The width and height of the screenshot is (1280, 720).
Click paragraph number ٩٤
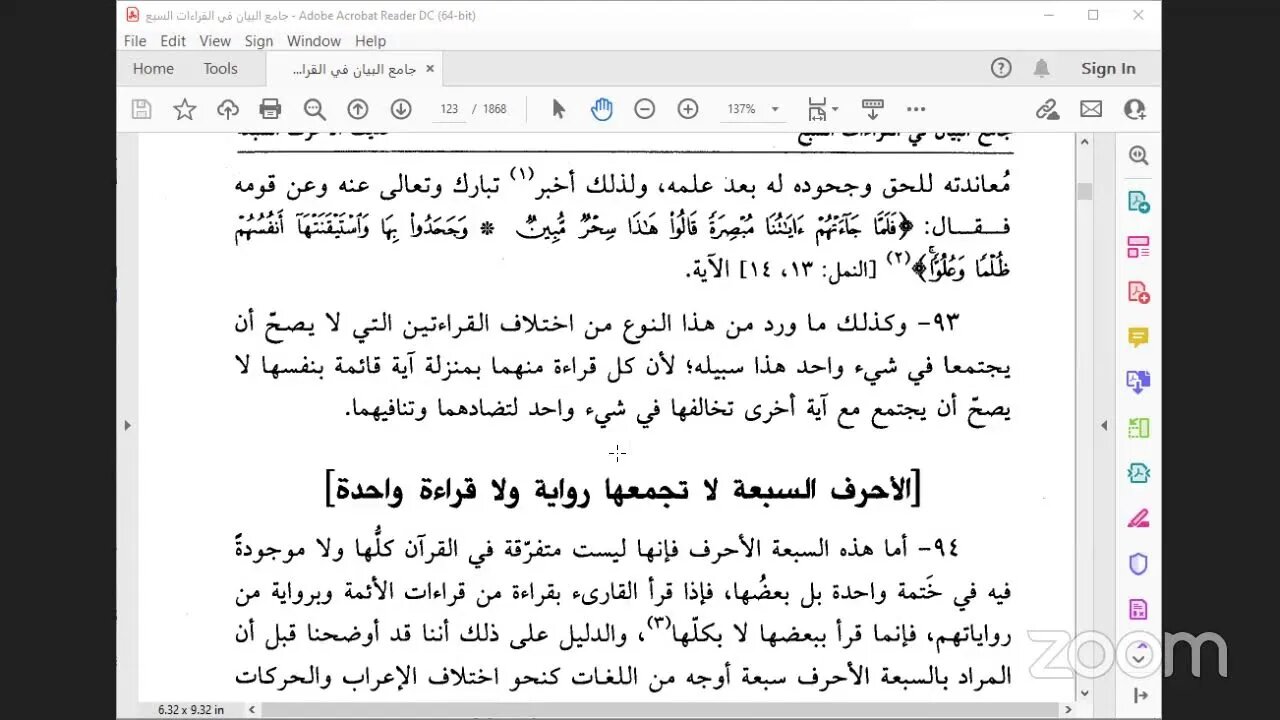point(937,548)
